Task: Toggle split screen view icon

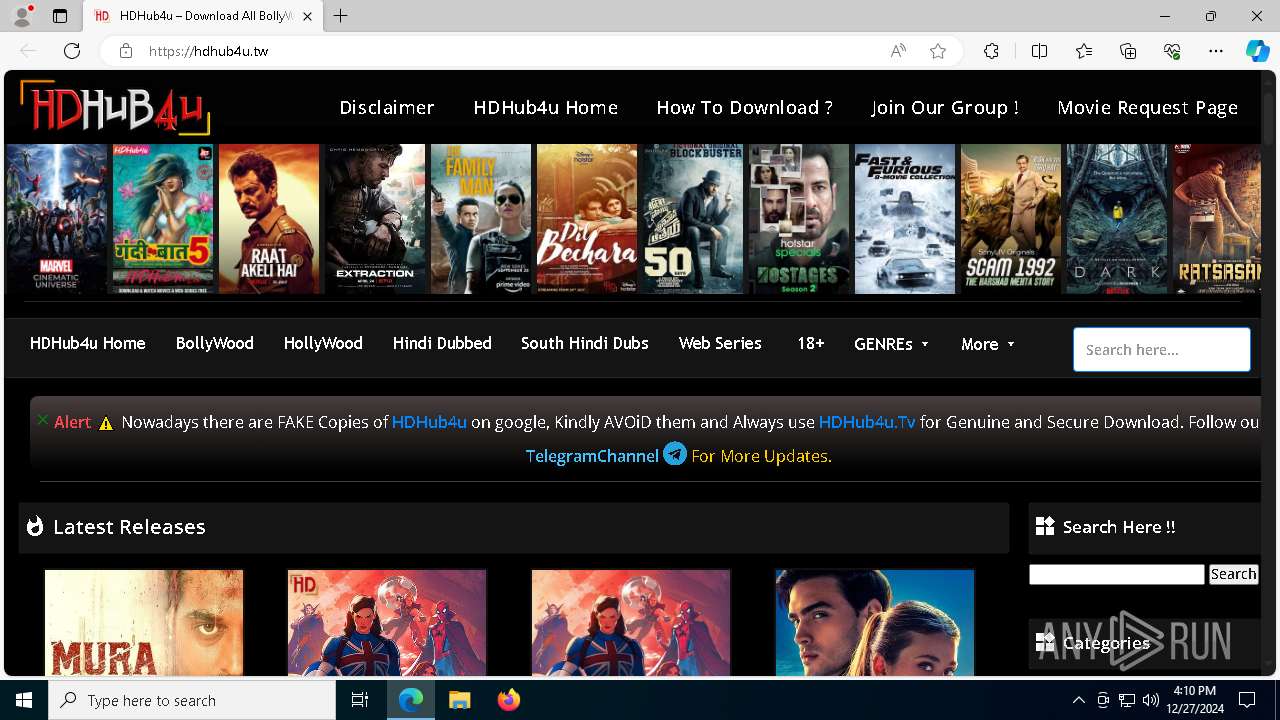Action: 1039,51
